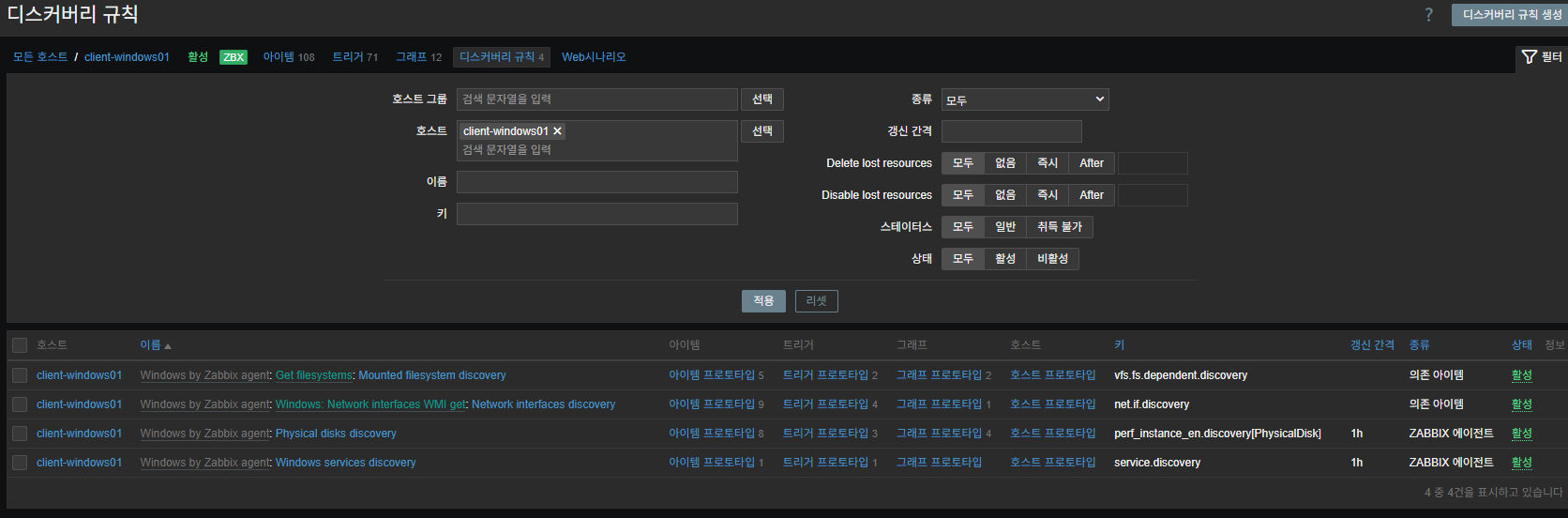The image size is (1568, 518).
Task: Sort table by 갱신 간격 column header
Action: [x=1372, y=345]
